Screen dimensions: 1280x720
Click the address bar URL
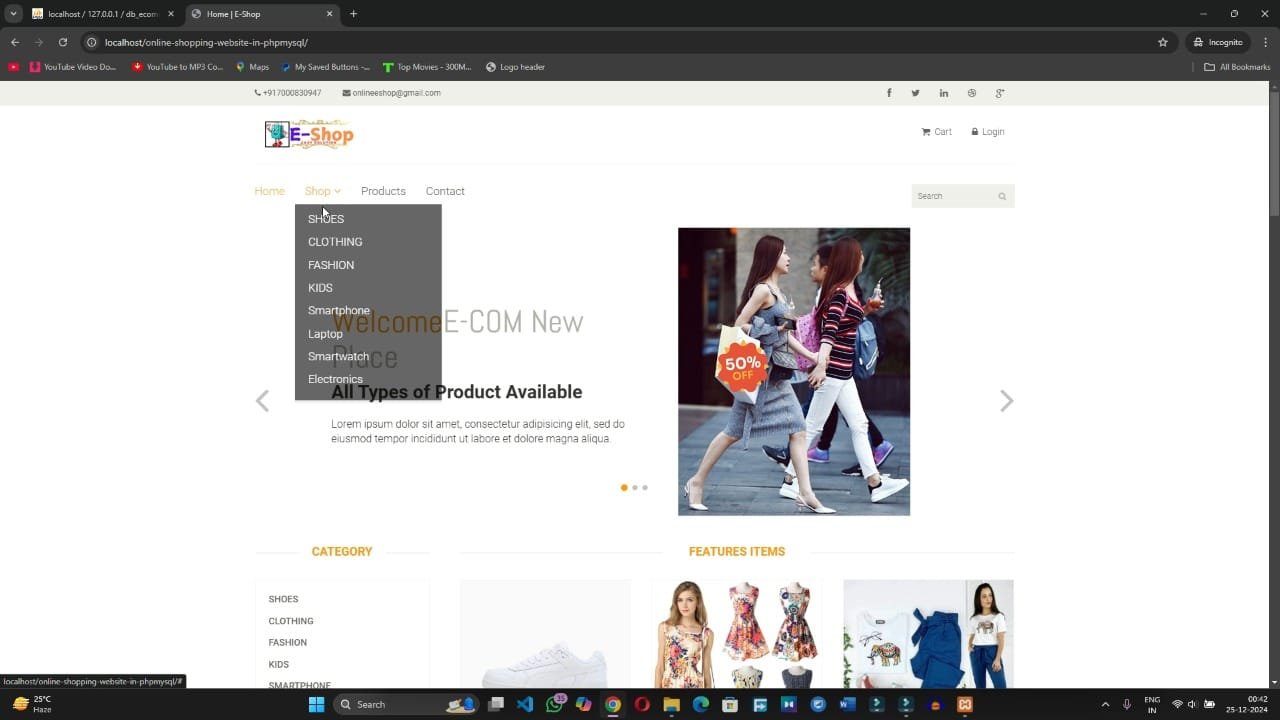[x=206, y=43]
